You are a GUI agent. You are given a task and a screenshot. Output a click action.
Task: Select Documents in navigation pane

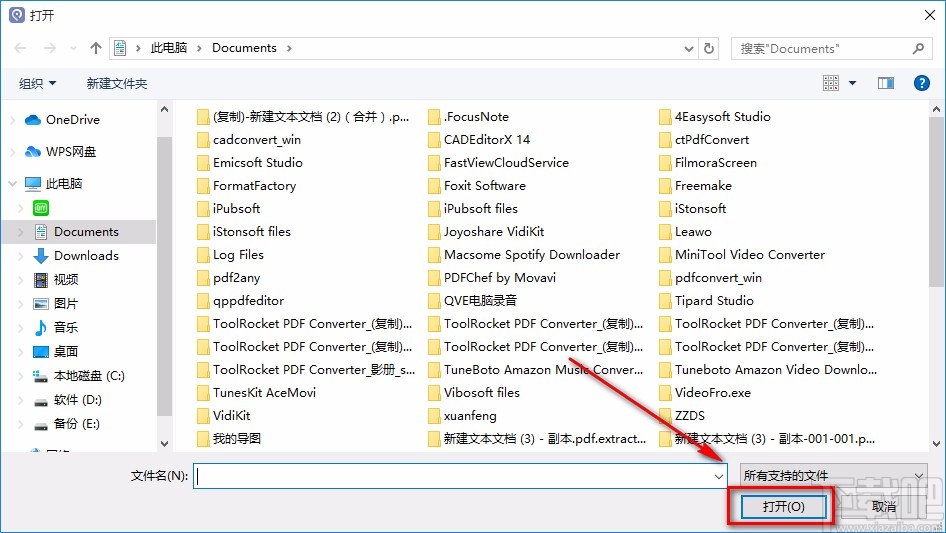point(77,232)
